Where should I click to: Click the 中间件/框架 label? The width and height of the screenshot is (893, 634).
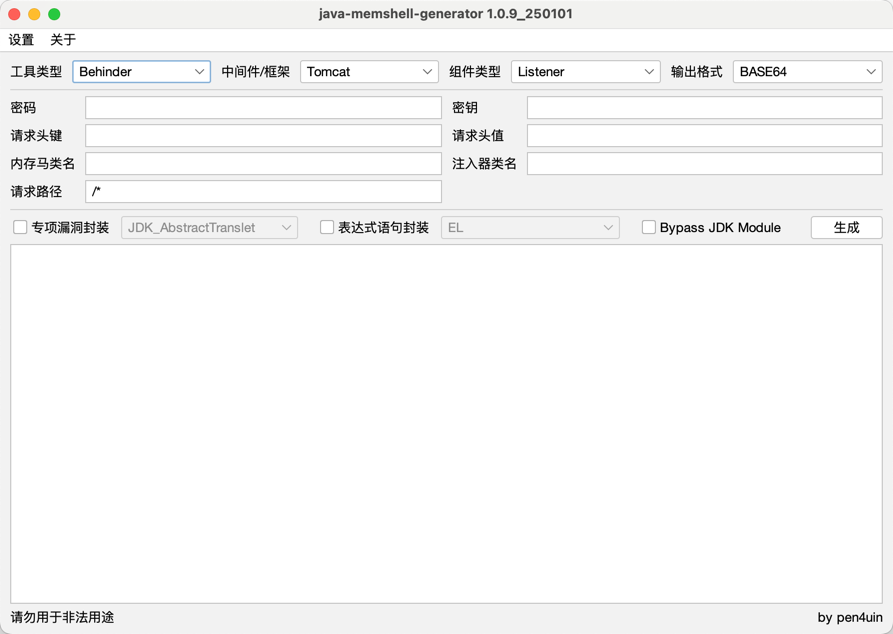pyautogui.click(x=255, y=72)
